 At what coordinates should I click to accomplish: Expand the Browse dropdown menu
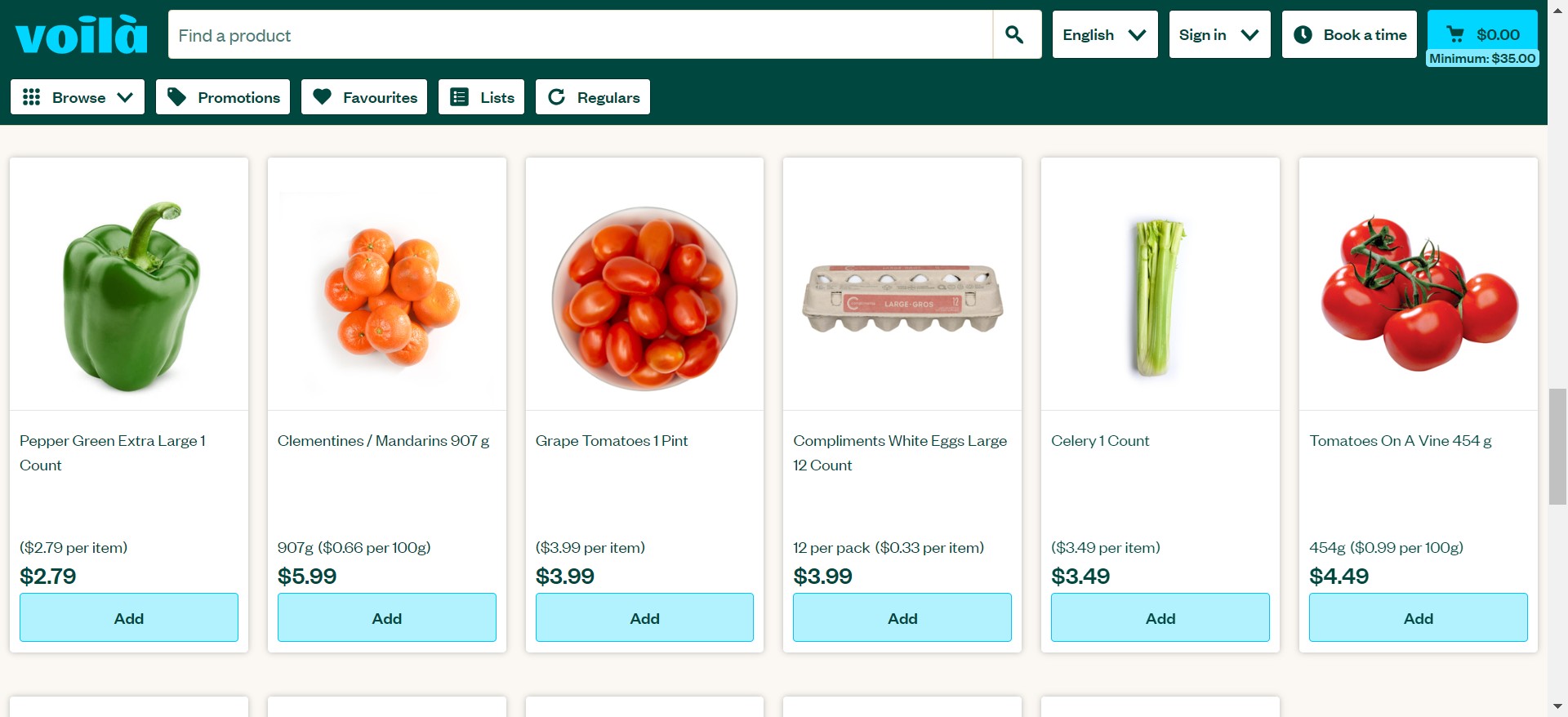click(x=78, y=97)
